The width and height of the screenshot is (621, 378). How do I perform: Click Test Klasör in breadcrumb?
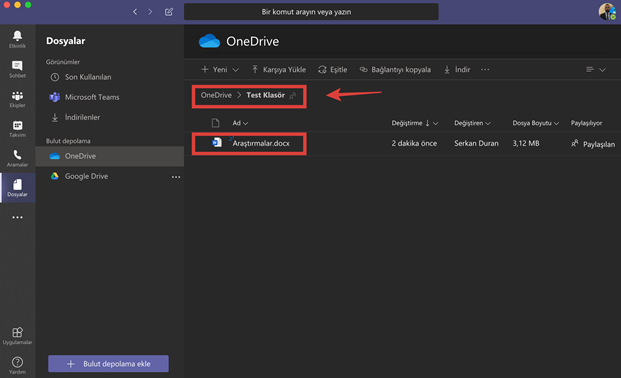265,95
